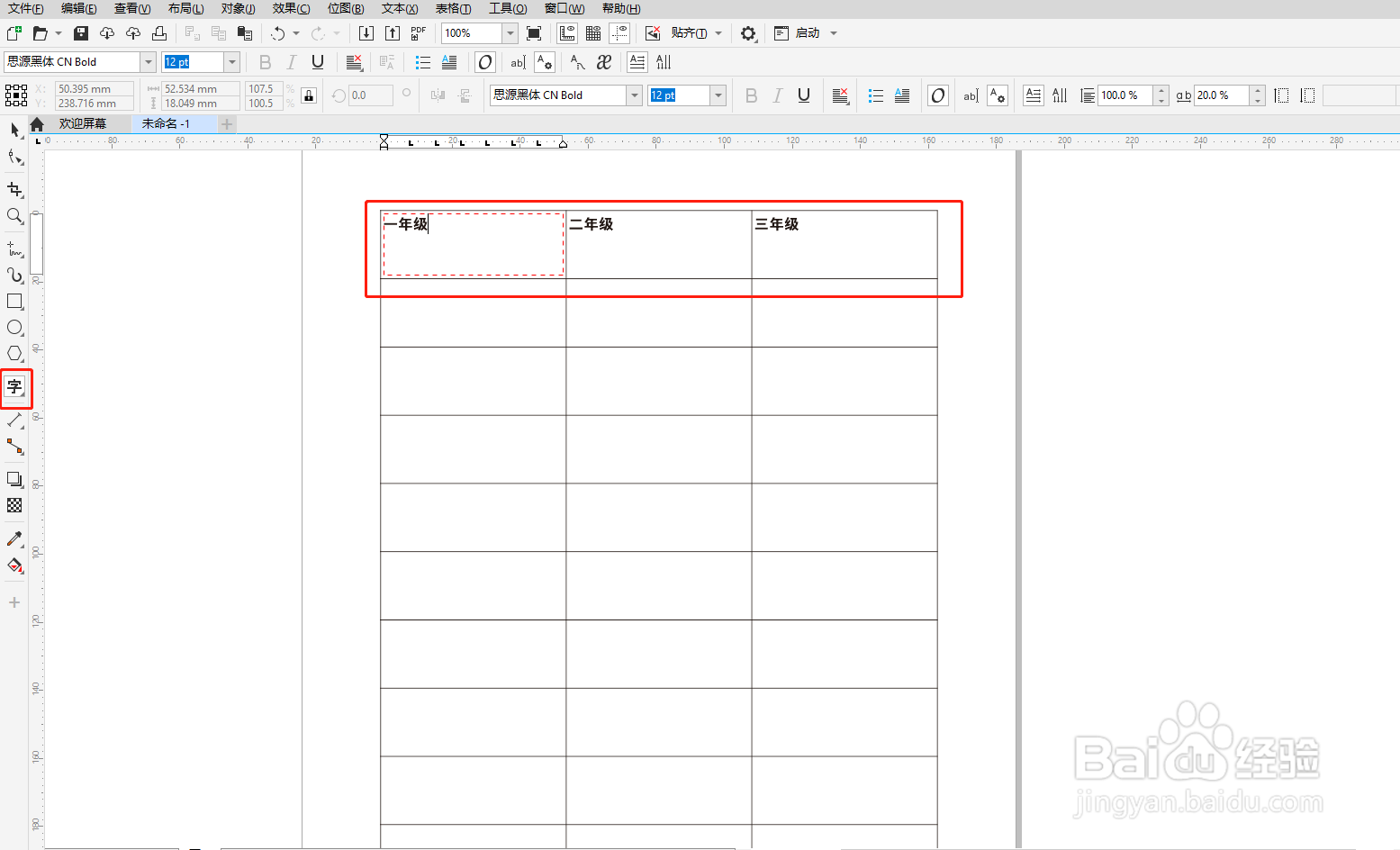Screen dimensions: 1400x850
Task: Open the 文本 Text menu
Action: [x=400, y=9]
